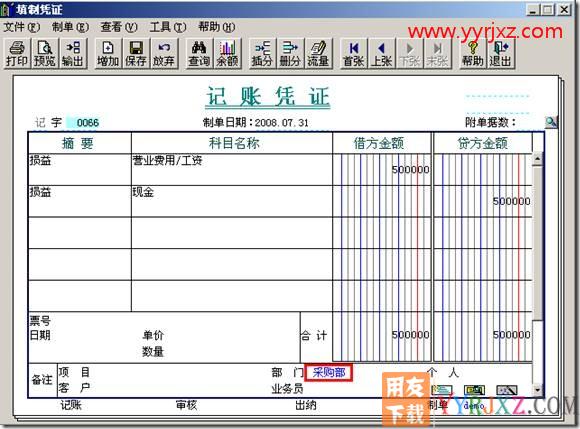
Task: Select first row 摘要 cell 损益
Action: 80,169
